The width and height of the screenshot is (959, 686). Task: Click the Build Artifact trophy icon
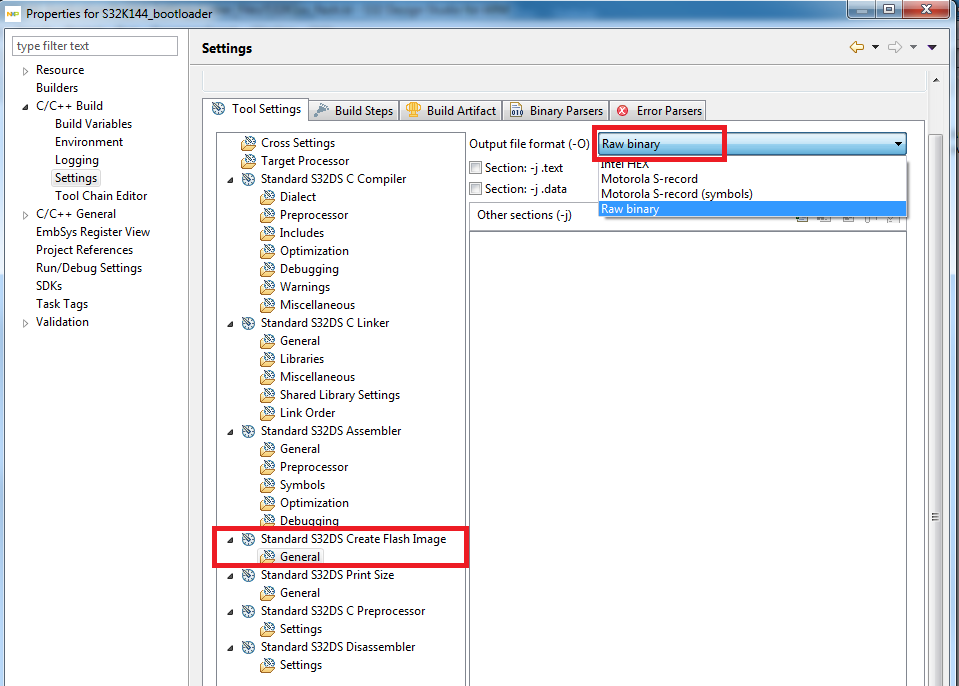point(413,110)
